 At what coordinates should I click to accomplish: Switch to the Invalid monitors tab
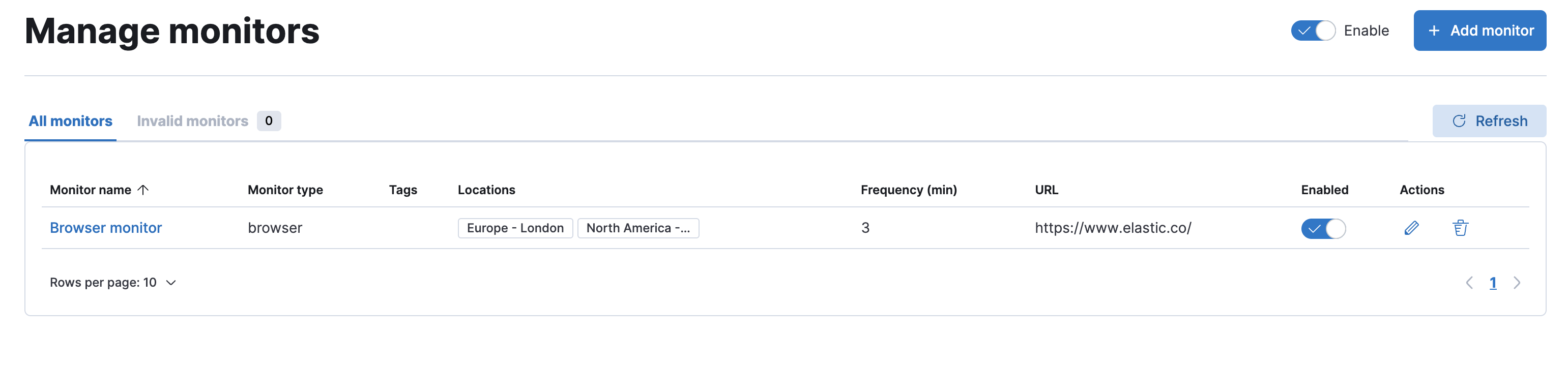(x=193, y=120)
